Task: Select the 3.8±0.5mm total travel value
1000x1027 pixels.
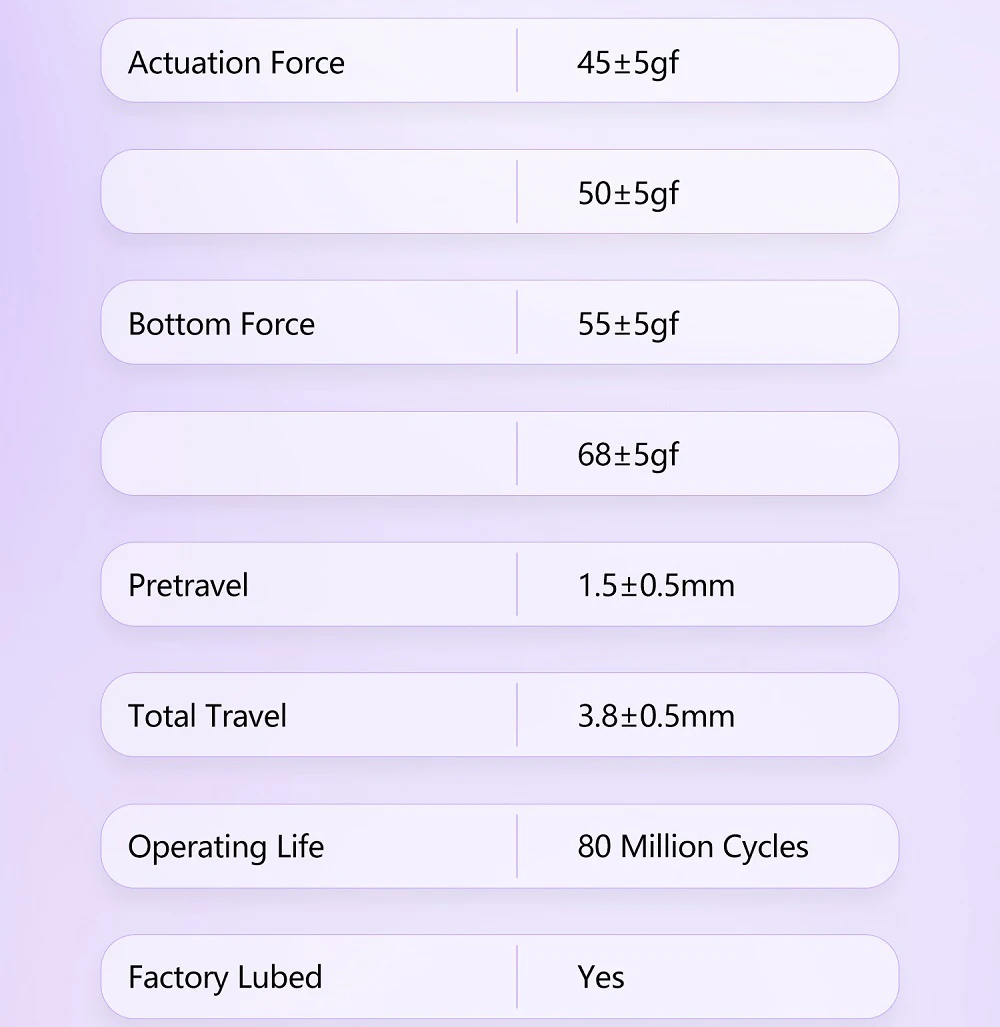Action: pyautogui.click(x=656, y=716)
